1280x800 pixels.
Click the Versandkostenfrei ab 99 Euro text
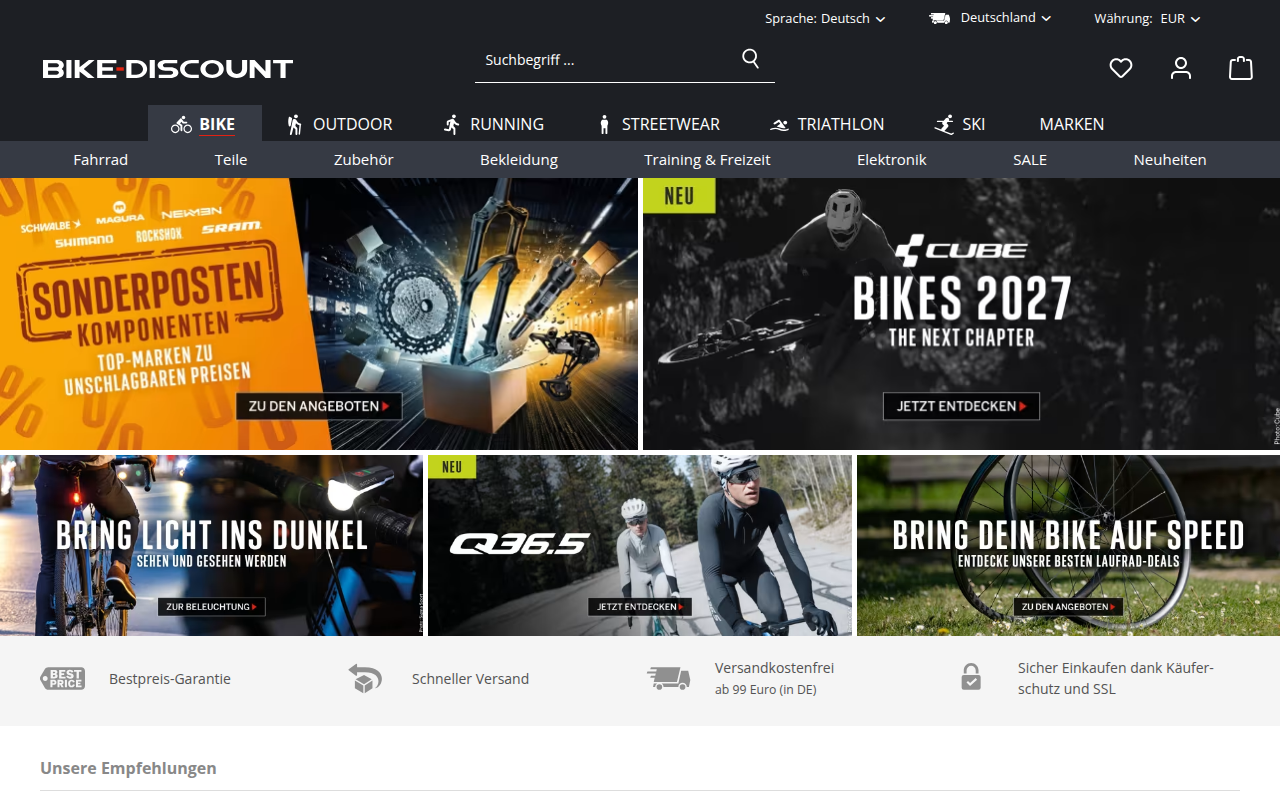[x=774, y=678]
